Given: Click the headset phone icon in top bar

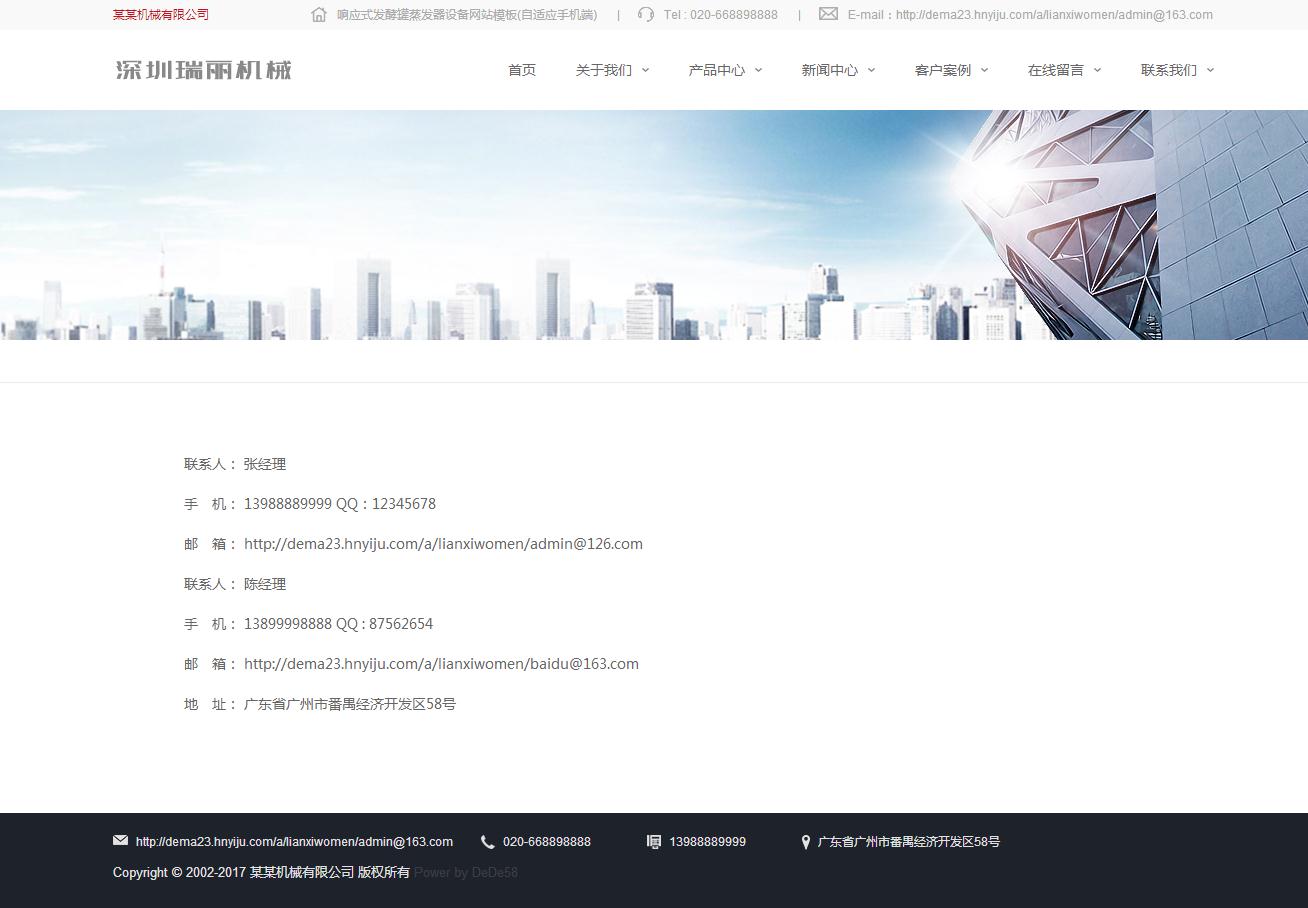Looking at the screenshot, I should pos(646,15).
